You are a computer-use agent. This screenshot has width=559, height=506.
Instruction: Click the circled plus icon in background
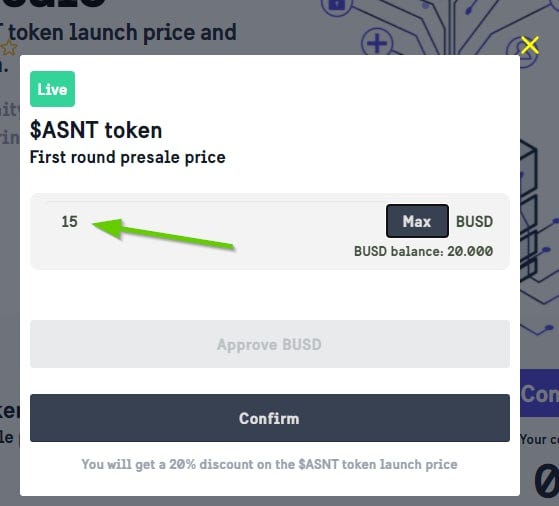tap(377, 43)
